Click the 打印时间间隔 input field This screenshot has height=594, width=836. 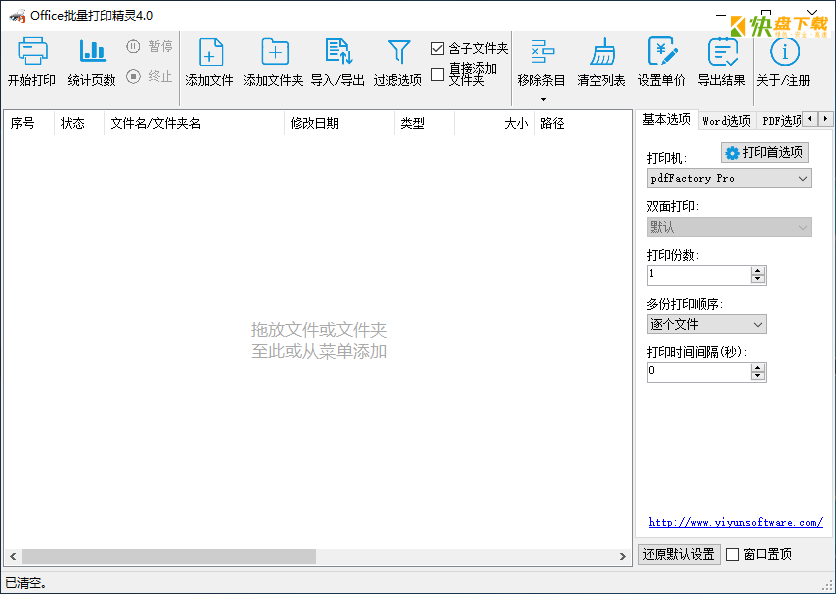click(x=699, y=372)
